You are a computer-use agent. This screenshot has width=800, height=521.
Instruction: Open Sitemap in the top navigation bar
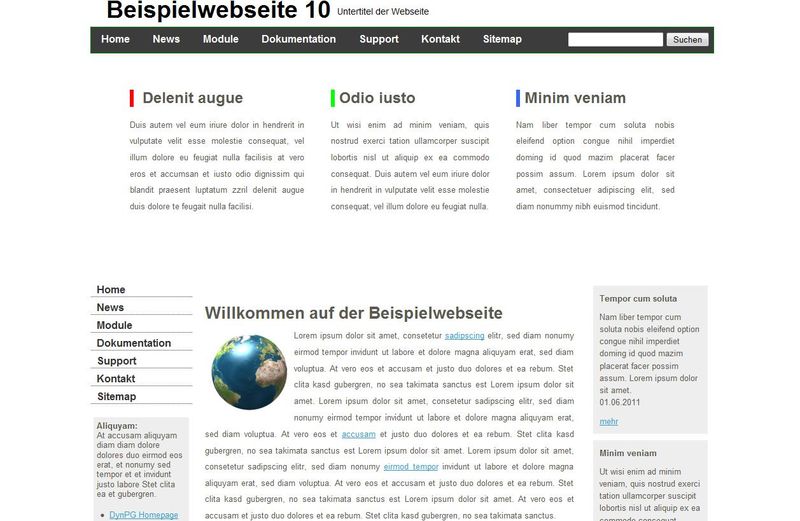(x=502, y=39)
